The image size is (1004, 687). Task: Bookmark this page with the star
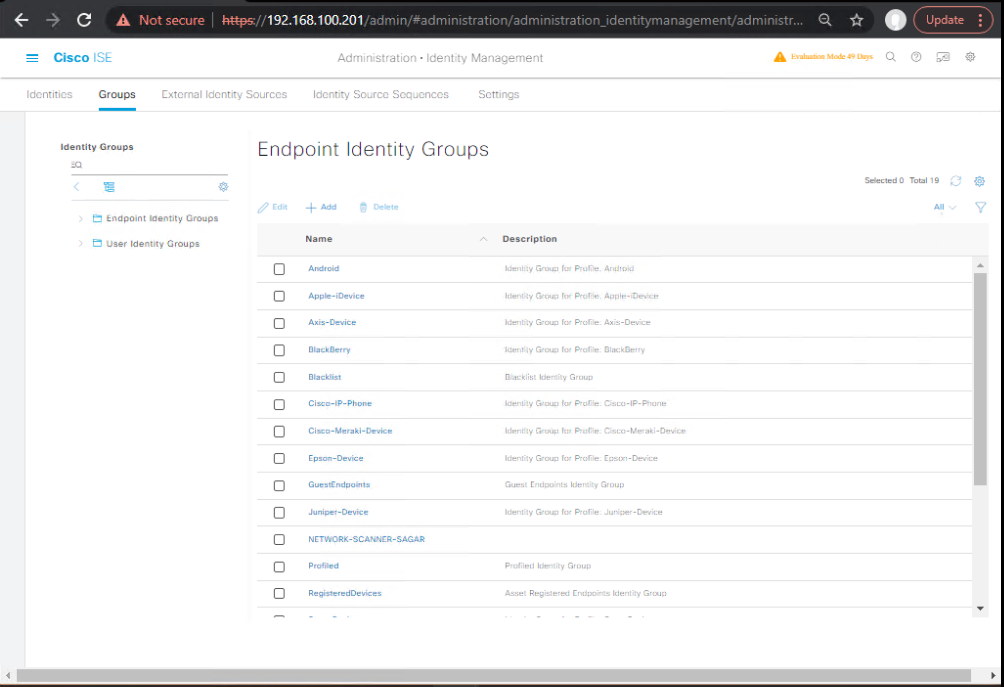[x=857, y=20]
